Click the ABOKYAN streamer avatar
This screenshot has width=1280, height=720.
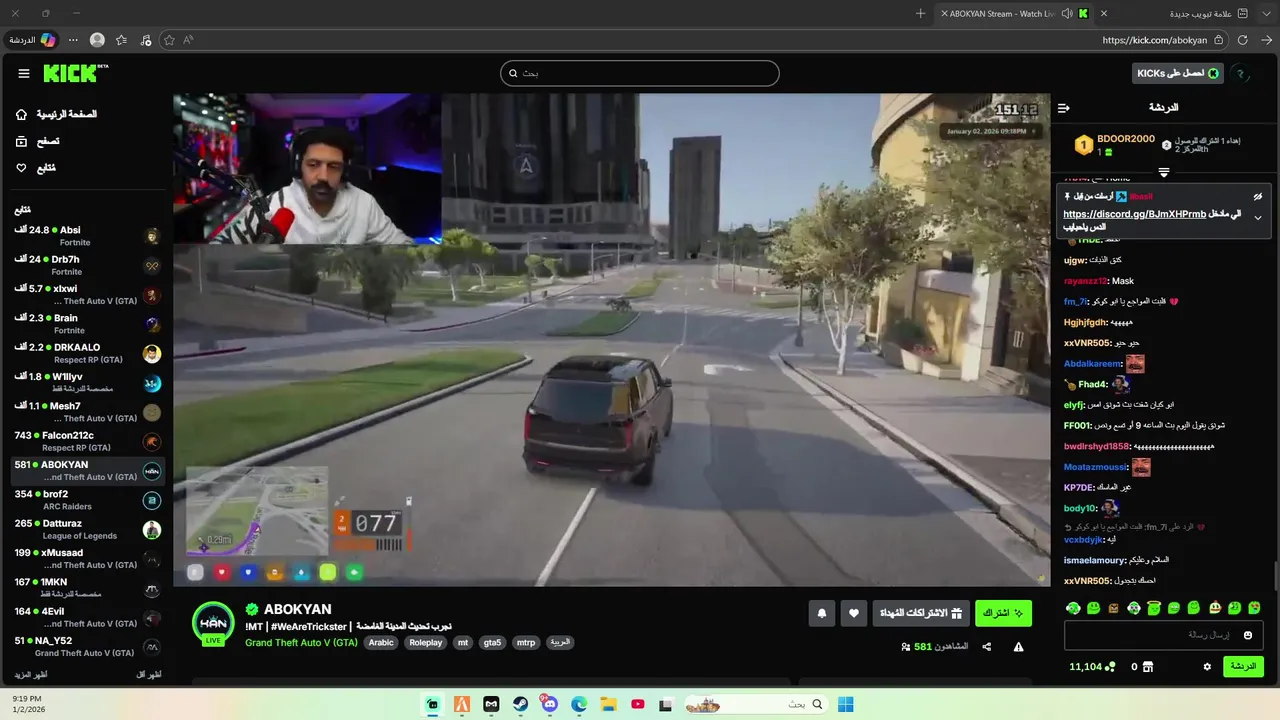213,623
